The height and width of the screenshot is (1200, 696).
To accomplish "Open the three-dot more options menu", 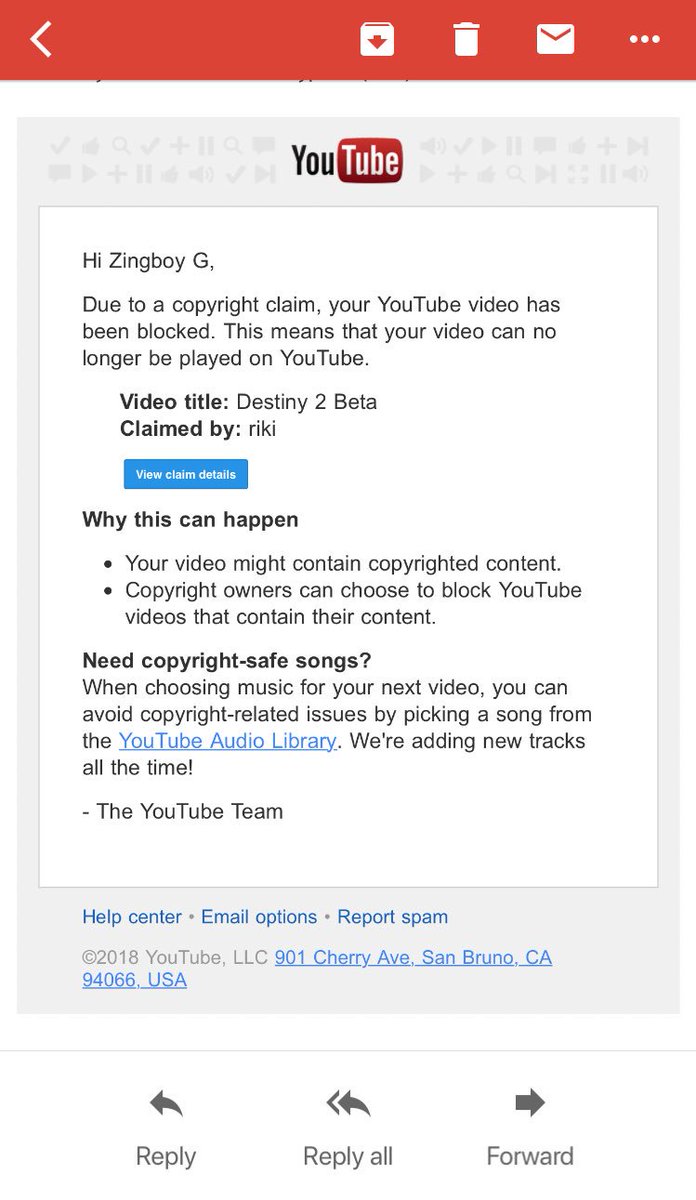I will (x=645, y=39).
